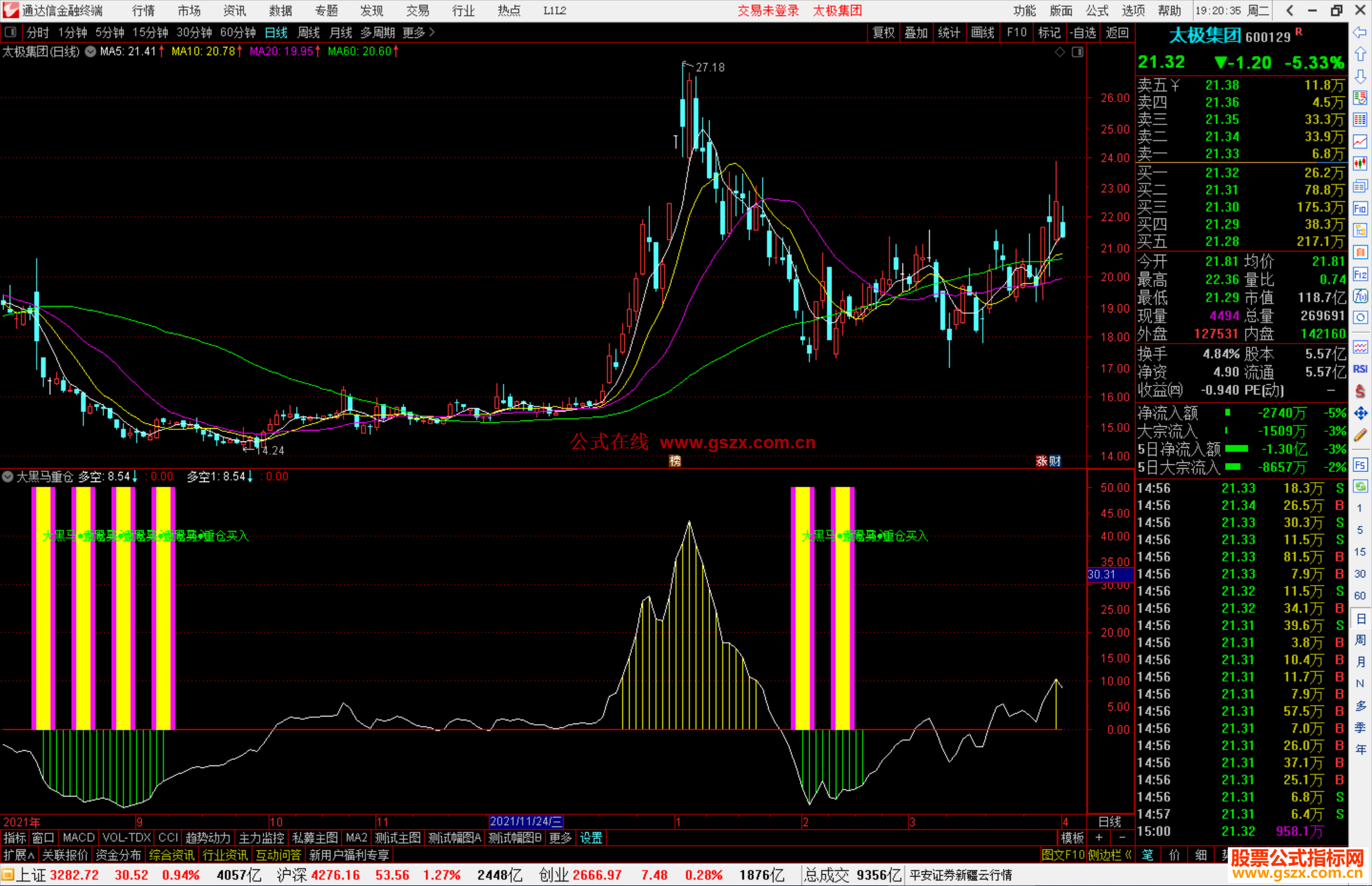Open the 大黑马重仓 indicator dropdown arrow
This screenshot has height=886, width=1372.
tap(8, 476)
